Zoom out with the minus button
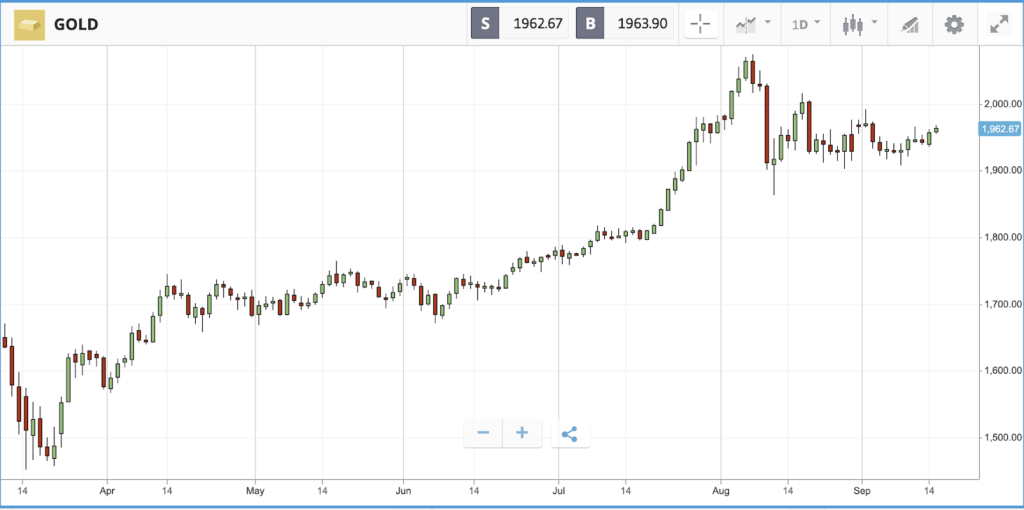Image resolution: width=1024 pixels, height=510 pixels. (x=483, y=433)
